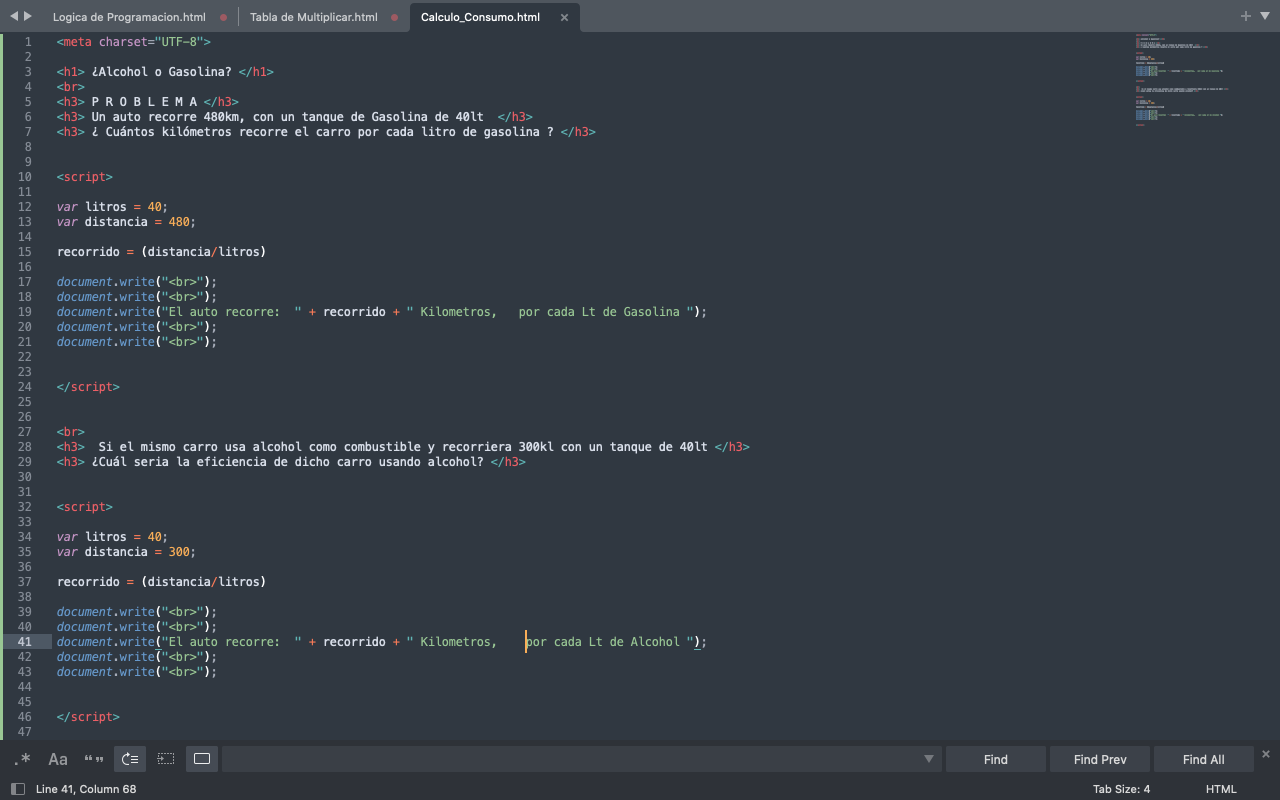The height and width of the screenshot is (800, 1280).
Task: Select the Calculo_Consumo.html tab
Action: tap(480, 17)
